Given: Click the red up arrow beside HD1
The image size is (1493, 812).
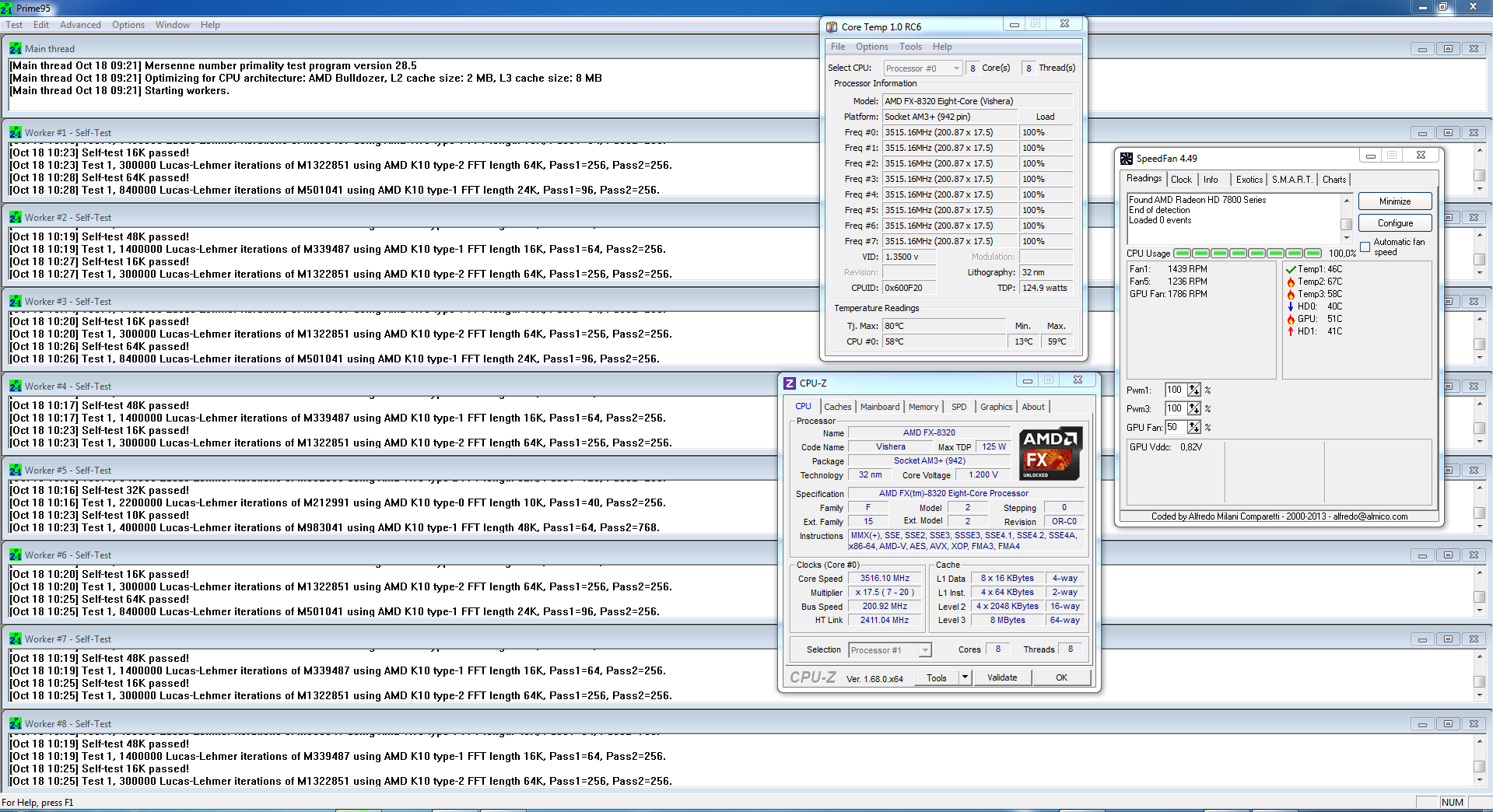Looking at the screenshot, I should point(1291,331).
